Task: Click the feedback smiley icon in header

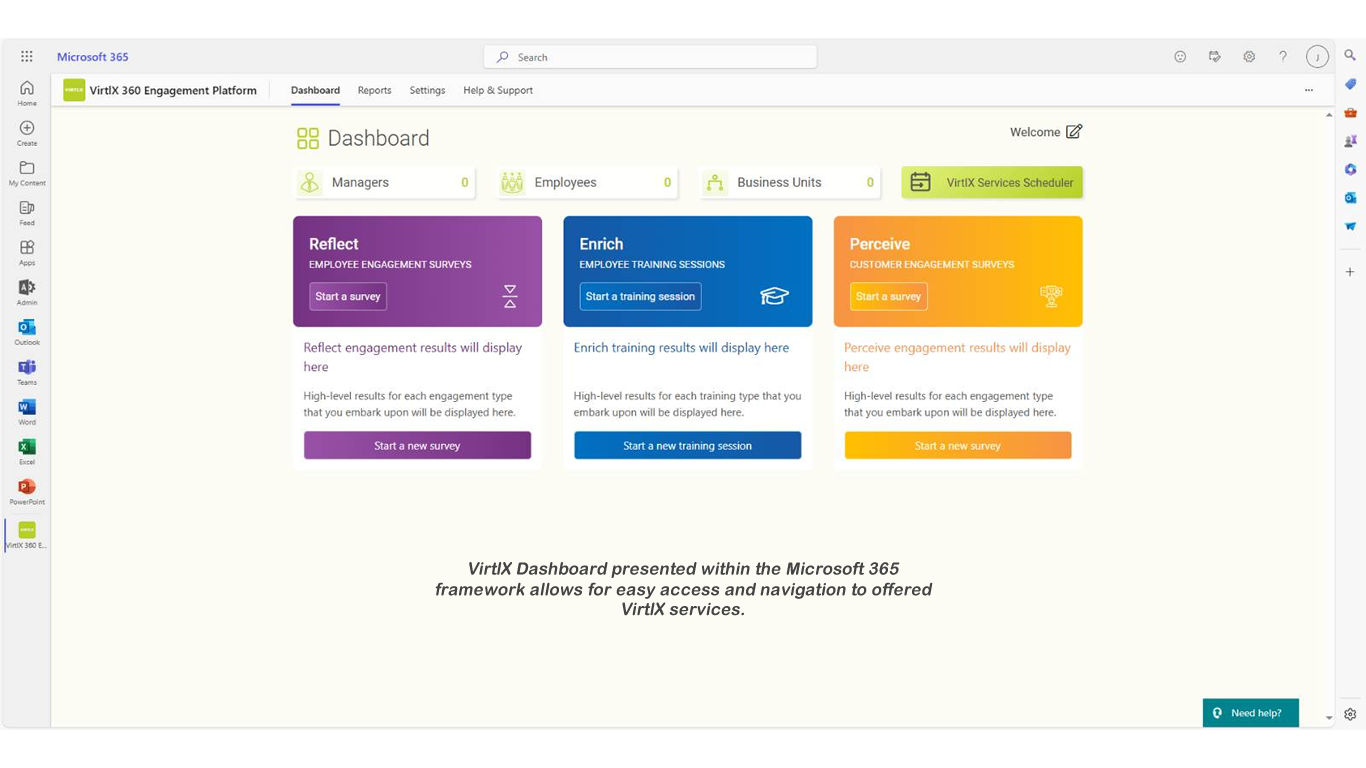Action: 1180,57
